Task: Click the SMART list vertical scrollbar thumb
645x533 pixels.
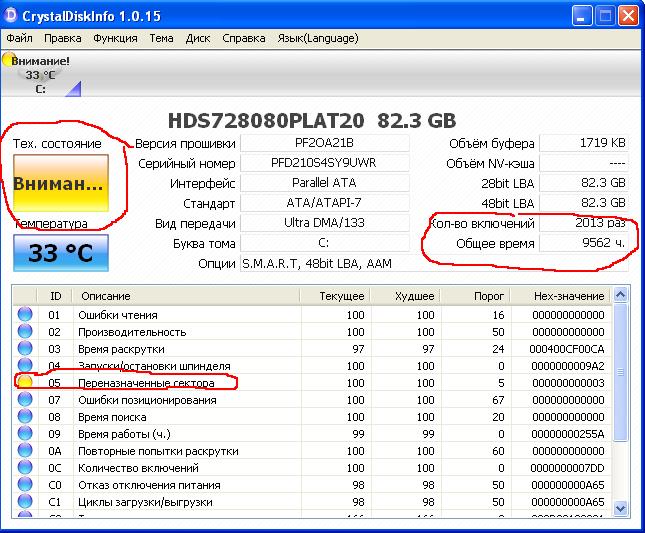Action: pos(620,373)
